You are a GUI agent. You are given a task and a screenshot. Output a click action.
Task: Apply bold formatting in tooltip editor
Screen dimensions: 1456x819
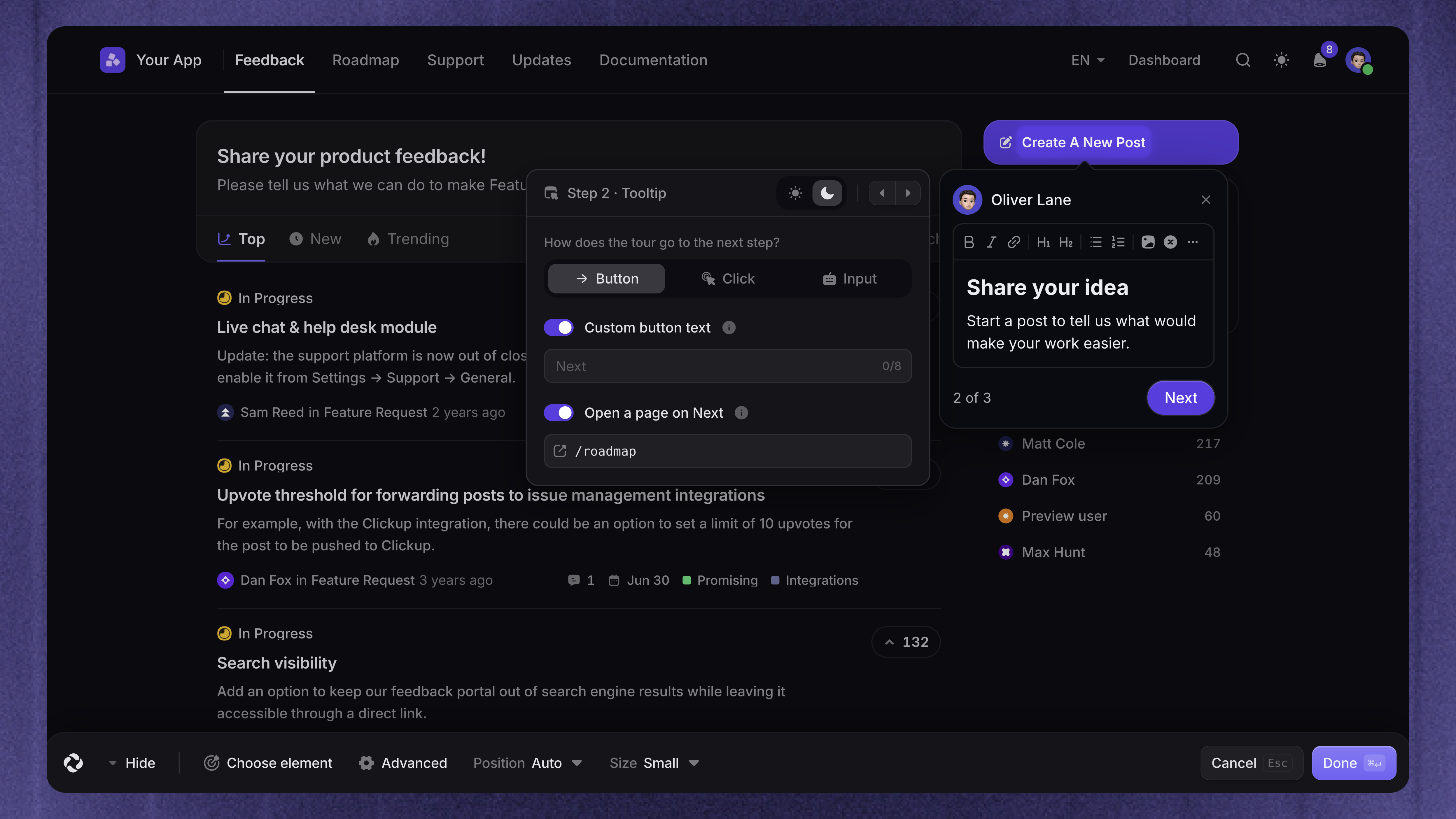click(969, 242)
